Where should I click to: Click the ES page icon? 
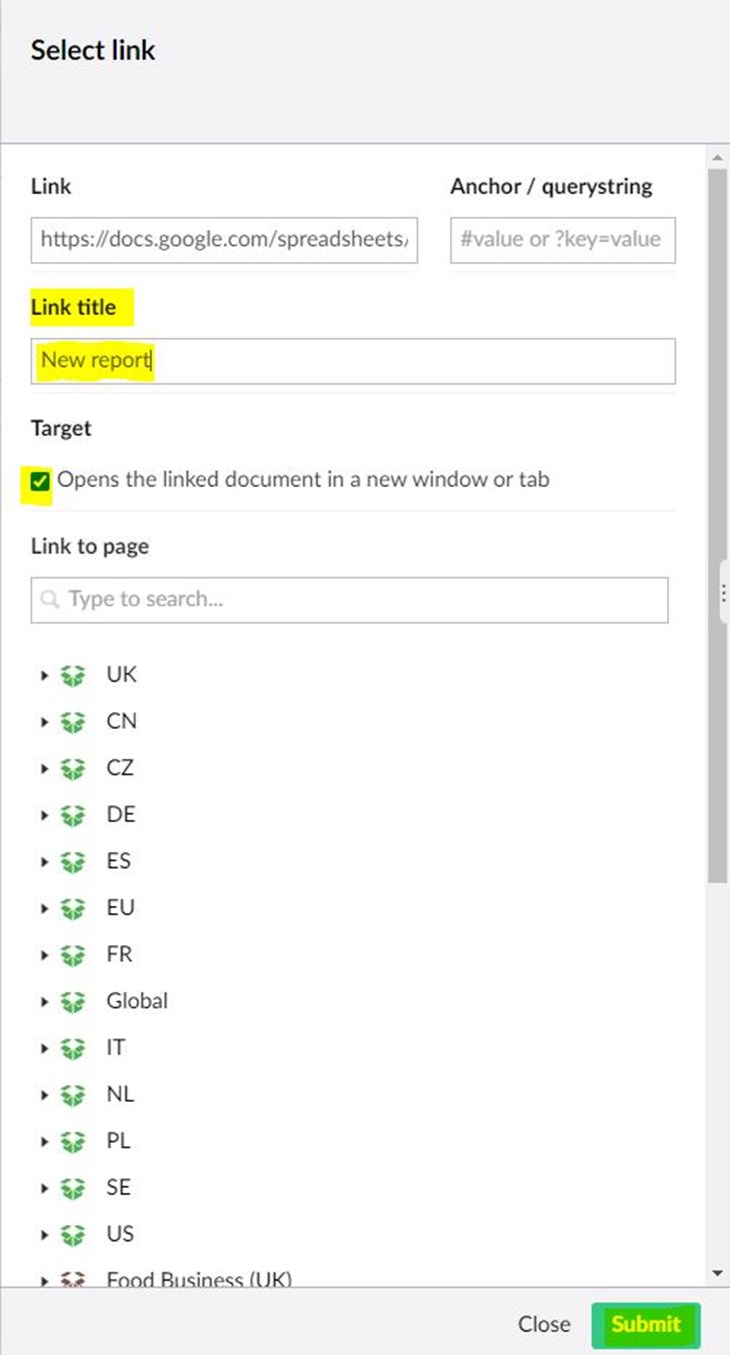pyautogui.click(x=72, y=861)
